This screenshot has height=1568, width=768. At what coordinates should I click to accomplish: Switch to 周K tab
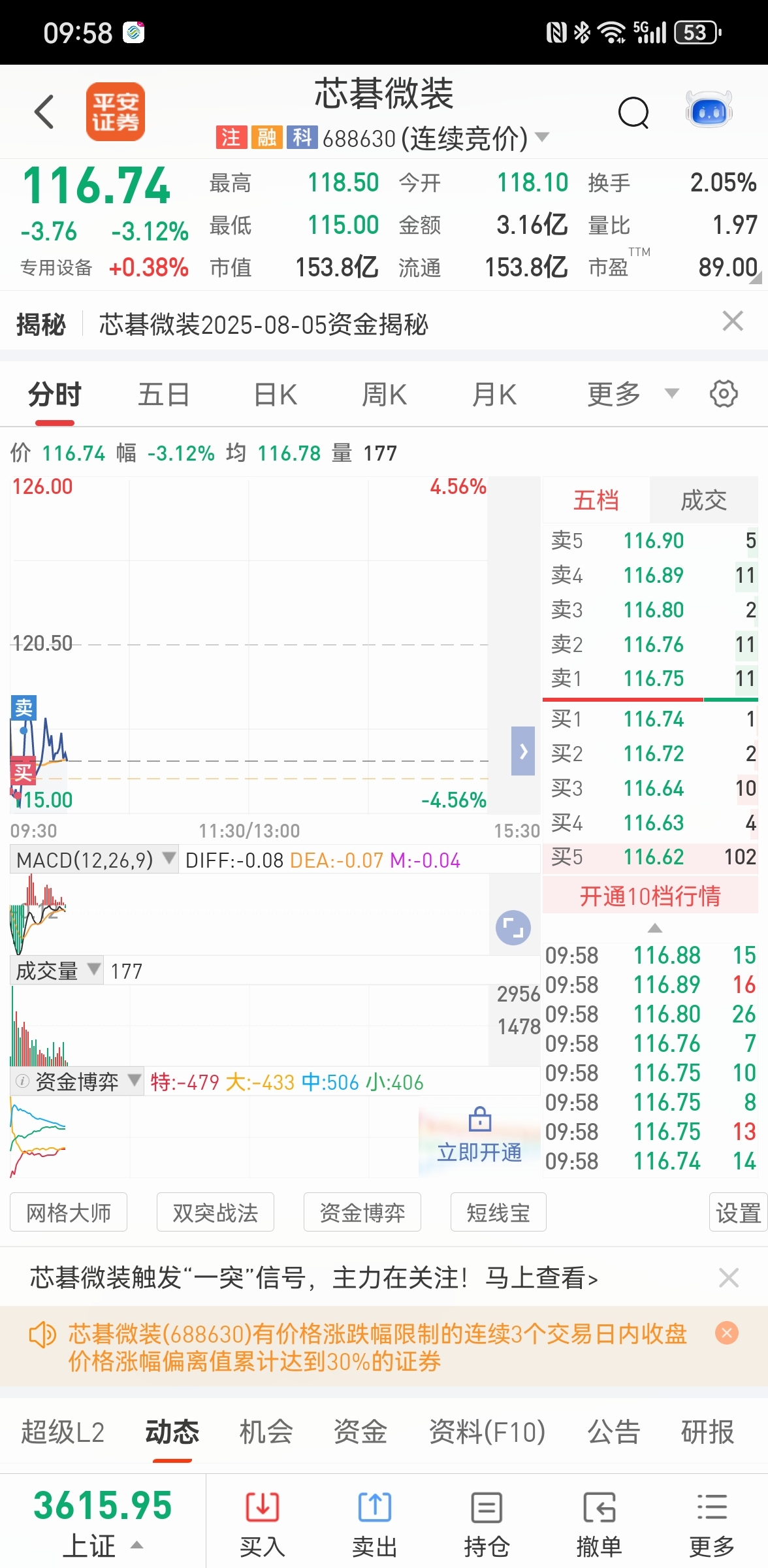385,395
